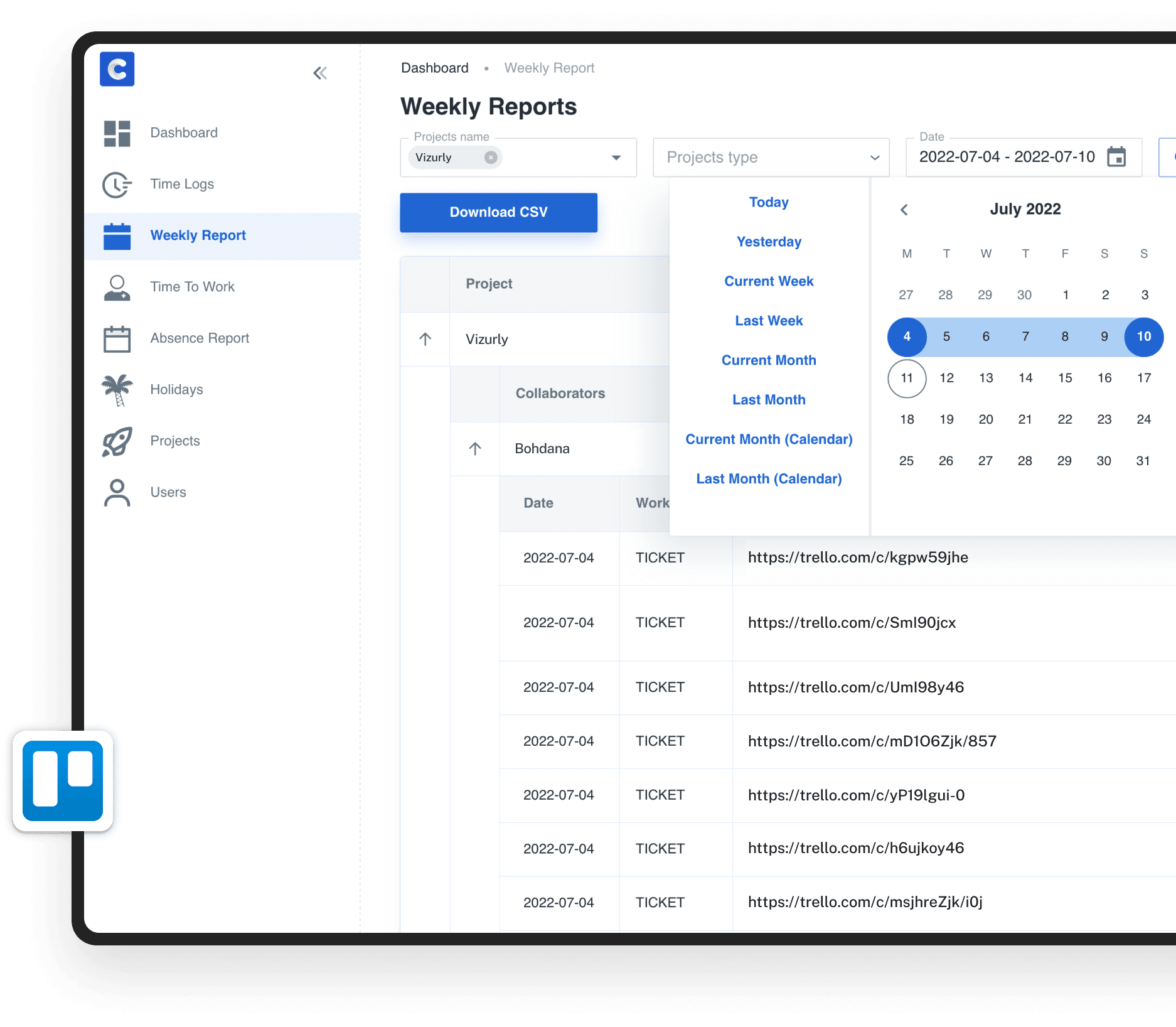The image size is (1176, 1027).
Task: Click the Weekly Report calendar icon
Action: (117, 236)
